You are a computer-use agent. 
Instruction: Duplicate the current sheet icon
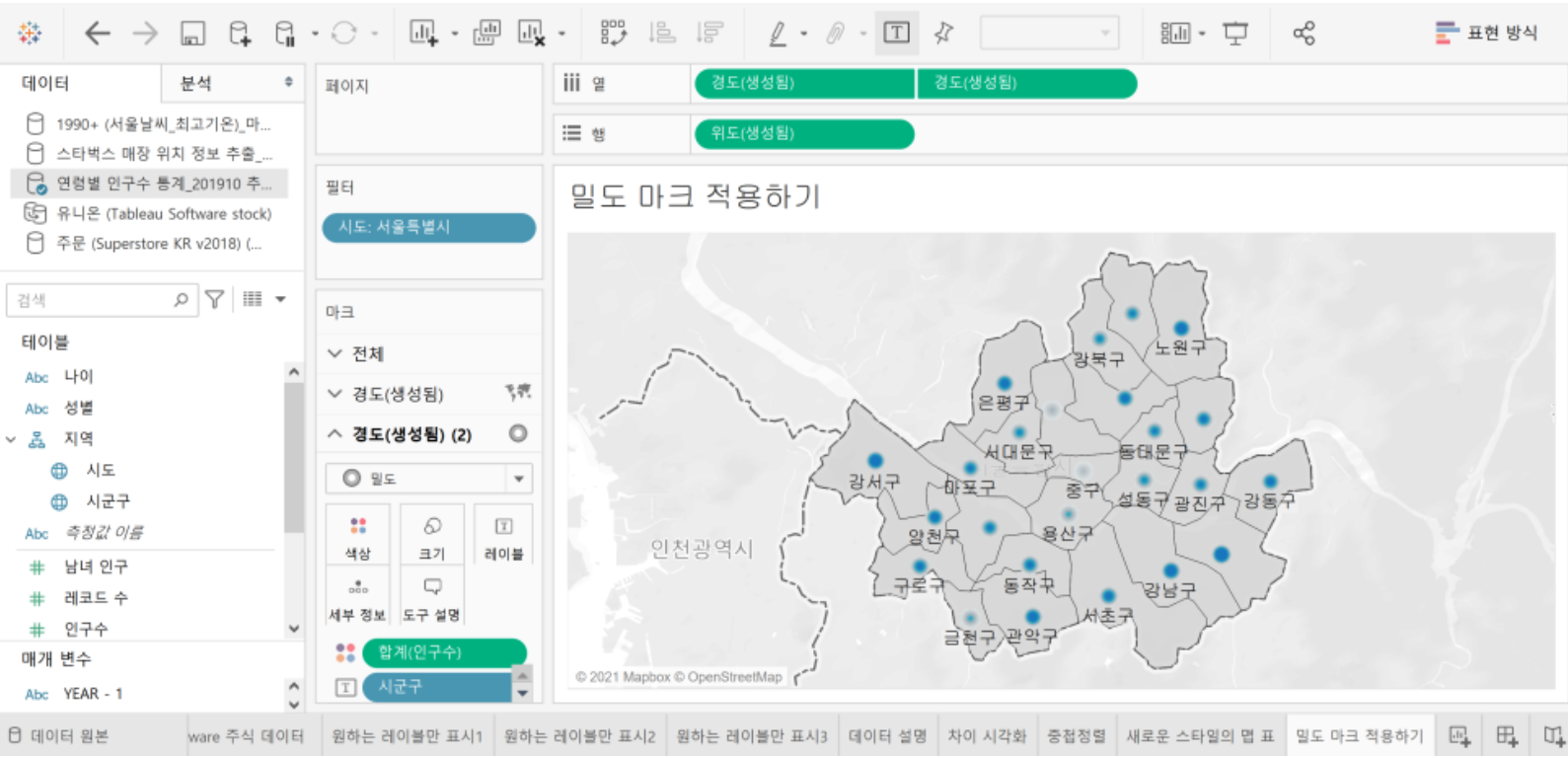coord(486,34)
